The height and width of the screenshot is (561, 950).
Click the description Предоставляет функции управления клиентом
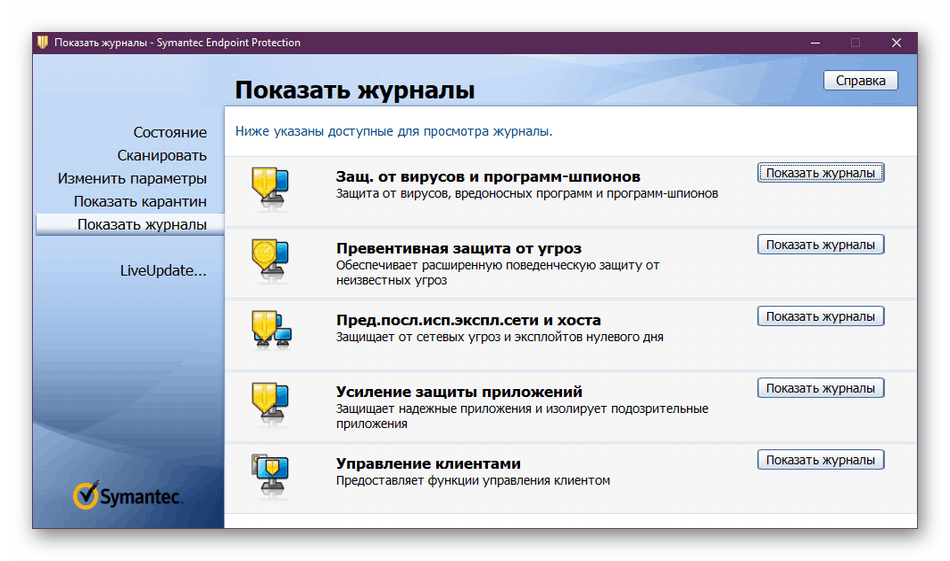(x=473, y=480)
